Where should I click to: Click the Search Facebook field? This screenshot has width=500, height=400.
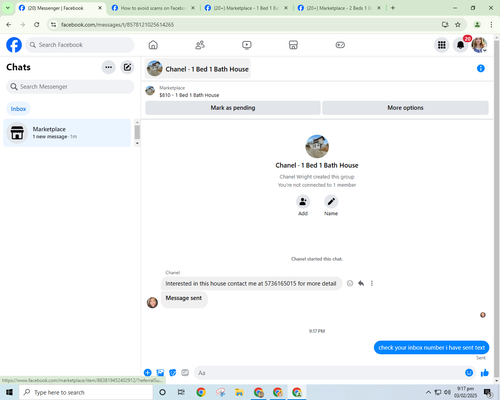point(80,45)
